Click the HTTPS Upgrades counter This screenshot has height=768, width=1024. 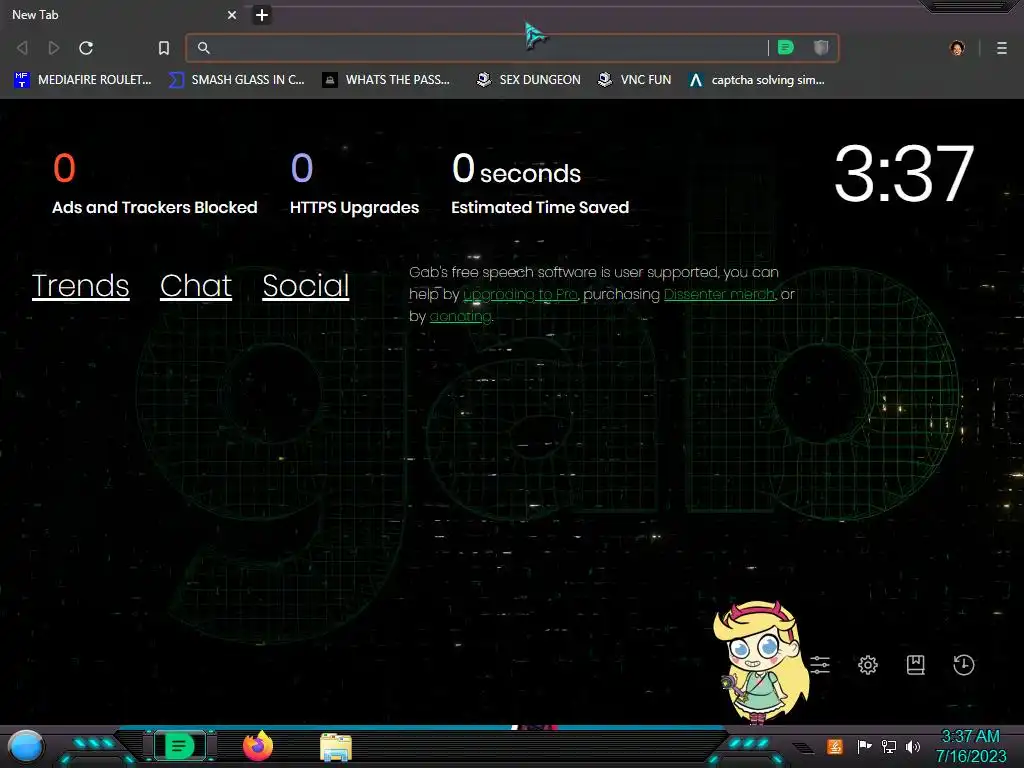tap(354, 184)
